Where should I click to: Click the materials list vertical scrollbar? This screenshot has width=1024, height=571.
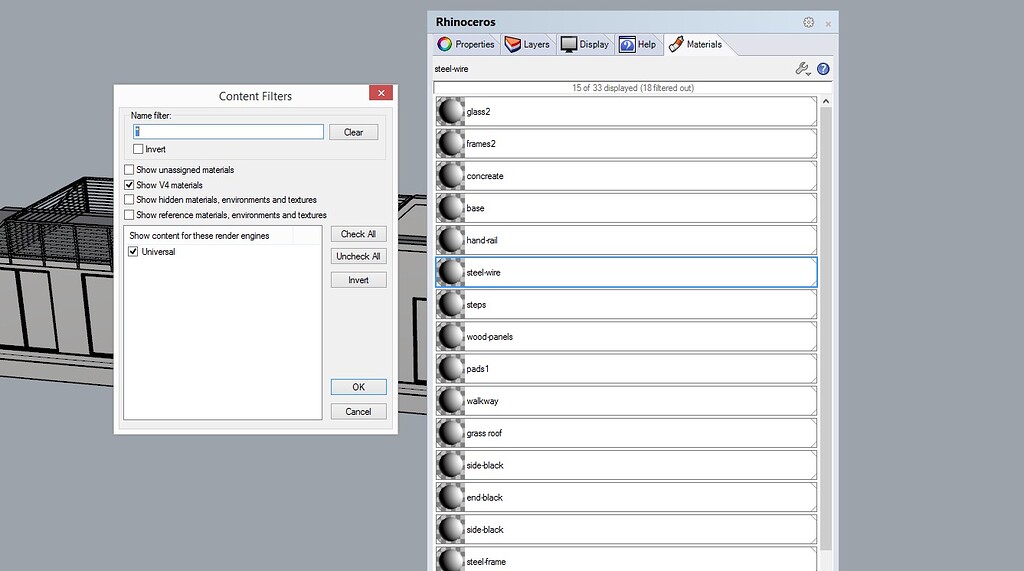[x=825, y=329]
